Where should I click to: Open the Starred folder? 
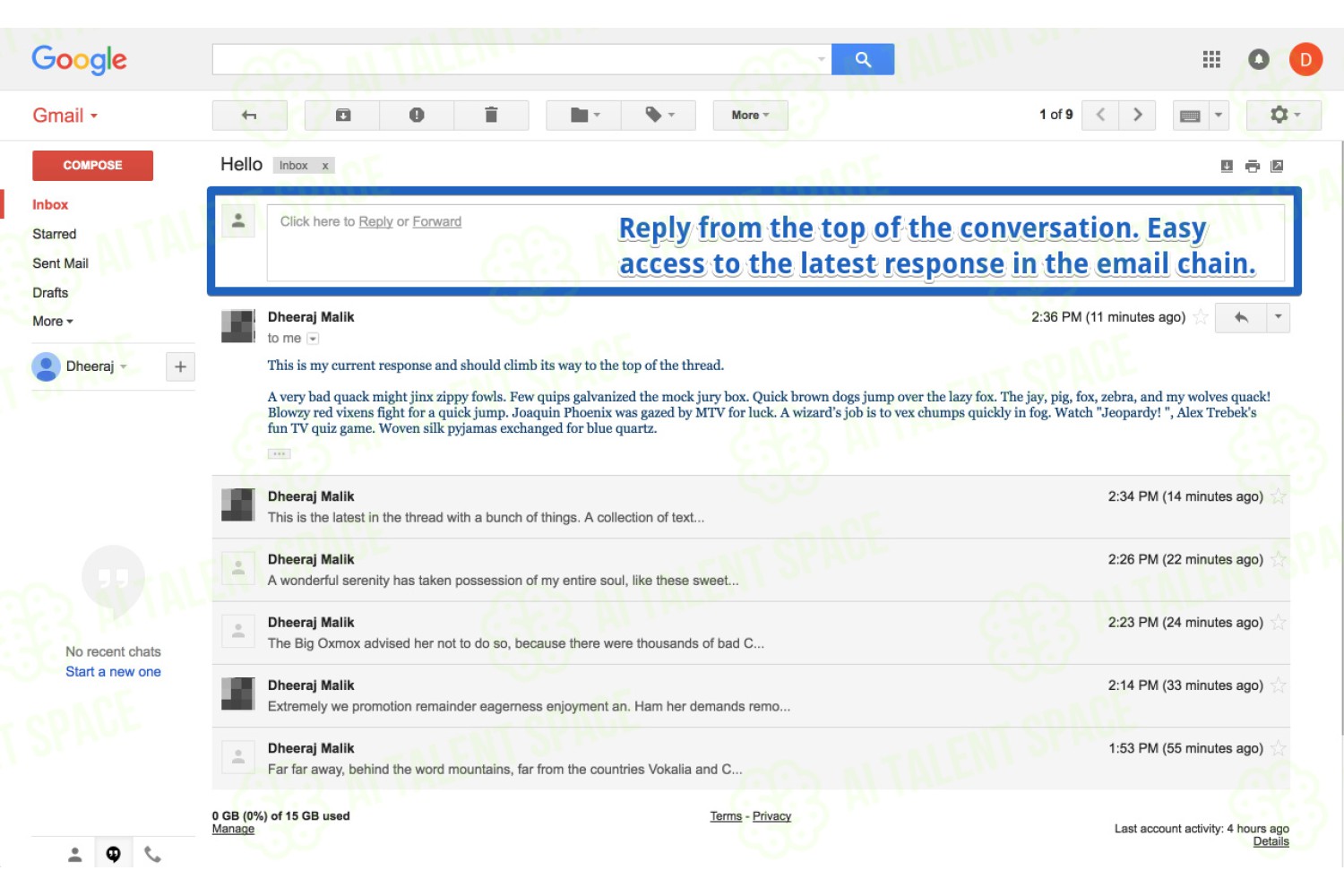coord(55,234)
